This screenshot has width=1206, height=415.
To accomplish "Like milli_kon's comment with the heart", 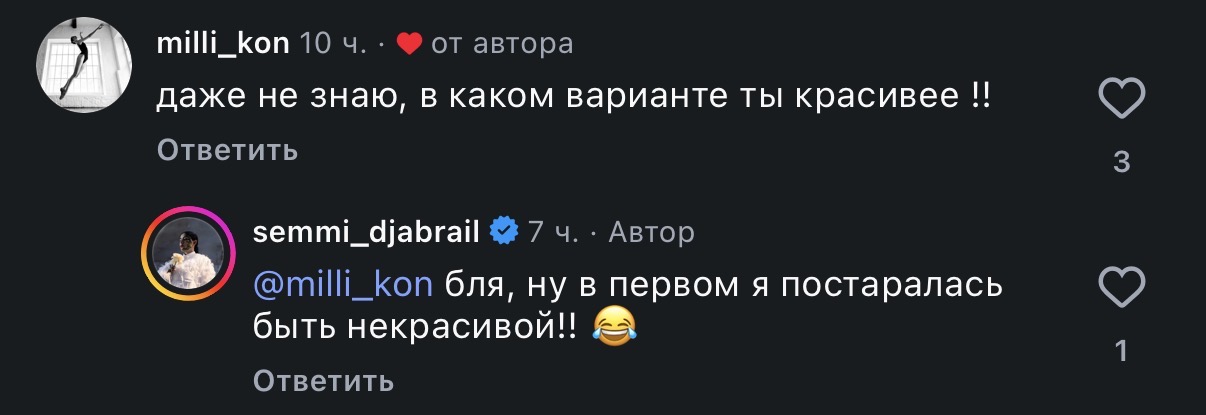I will pos(1122,102).
